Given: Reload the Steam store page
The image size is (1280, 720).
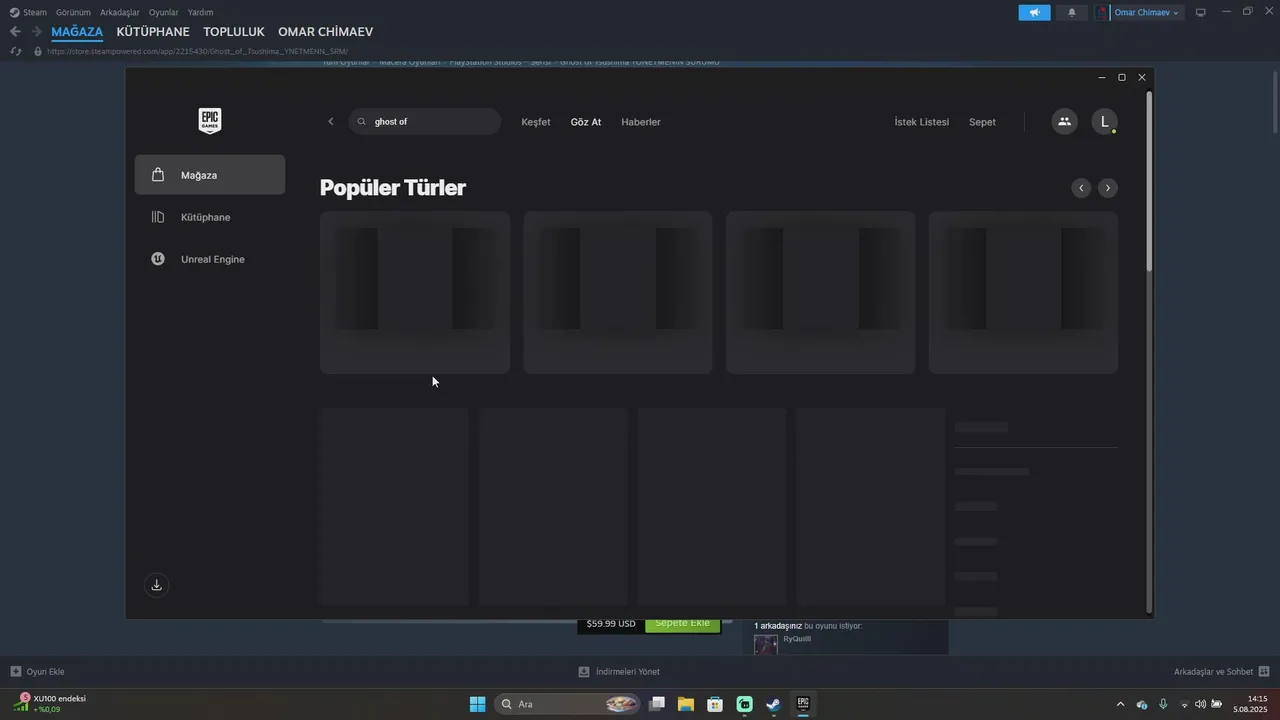Looking at the screenshot, I should pyautogui.click(x=15, y=51).
